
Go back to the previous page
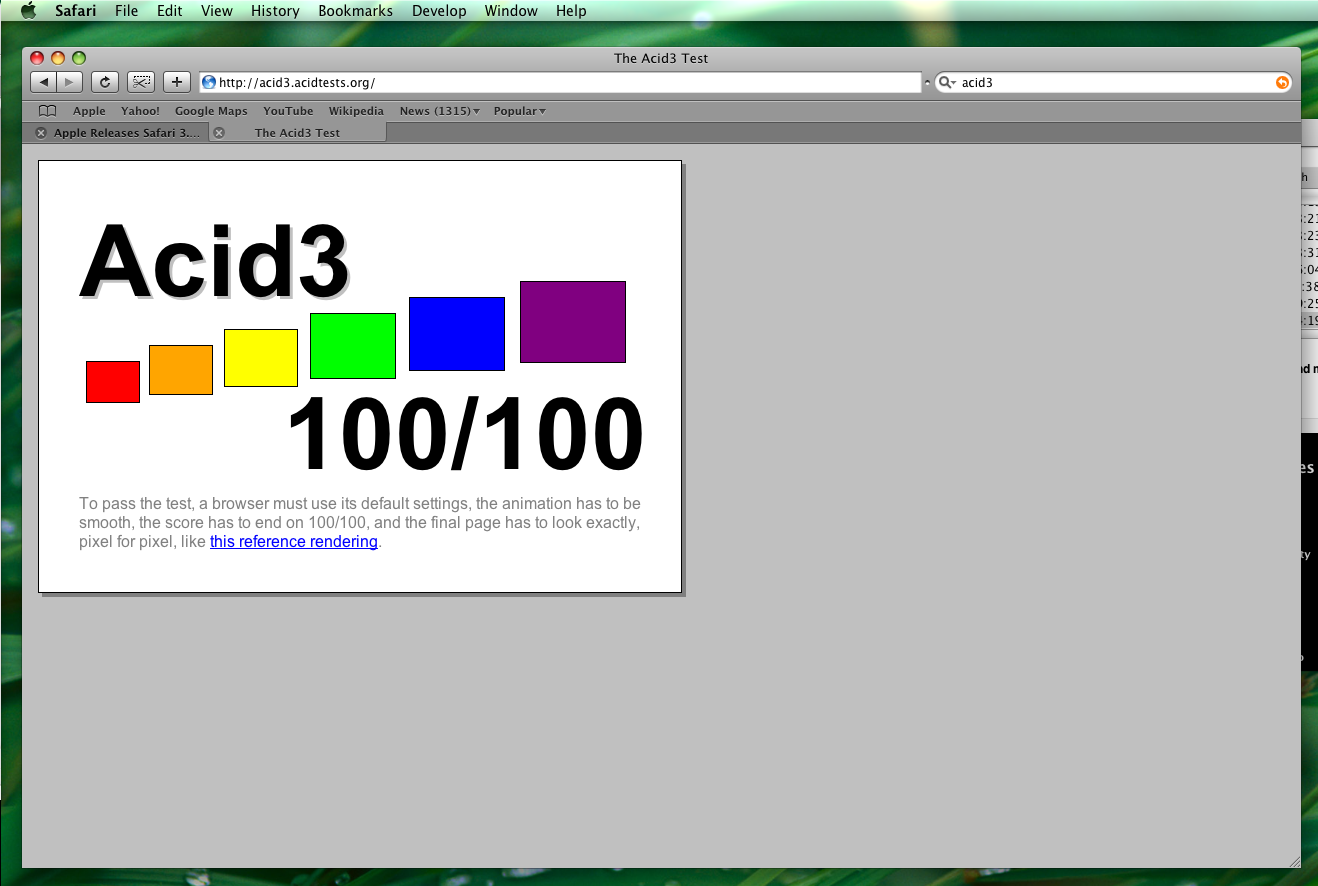[44, 82]
